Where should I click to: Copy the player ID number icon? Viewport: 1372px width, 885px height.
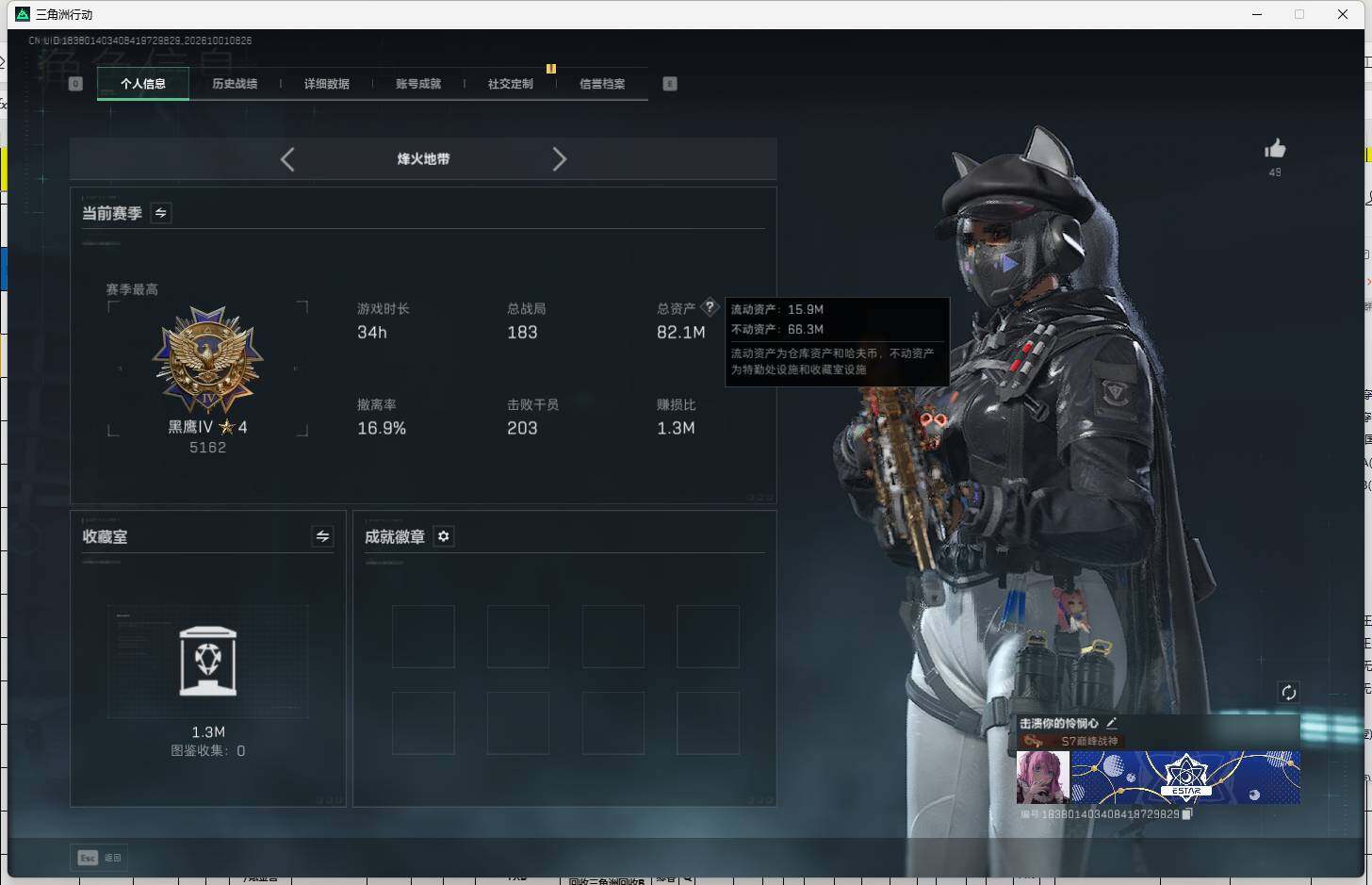(1187, 814)
